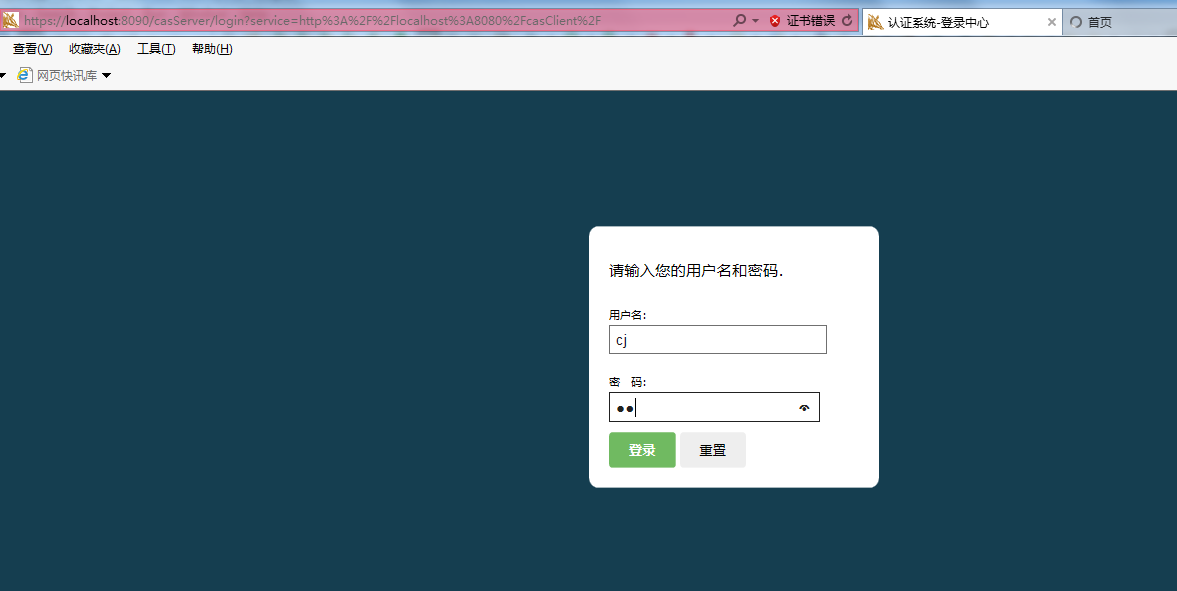Click the search magnifier icon in address bar

[x=739, y=20]
